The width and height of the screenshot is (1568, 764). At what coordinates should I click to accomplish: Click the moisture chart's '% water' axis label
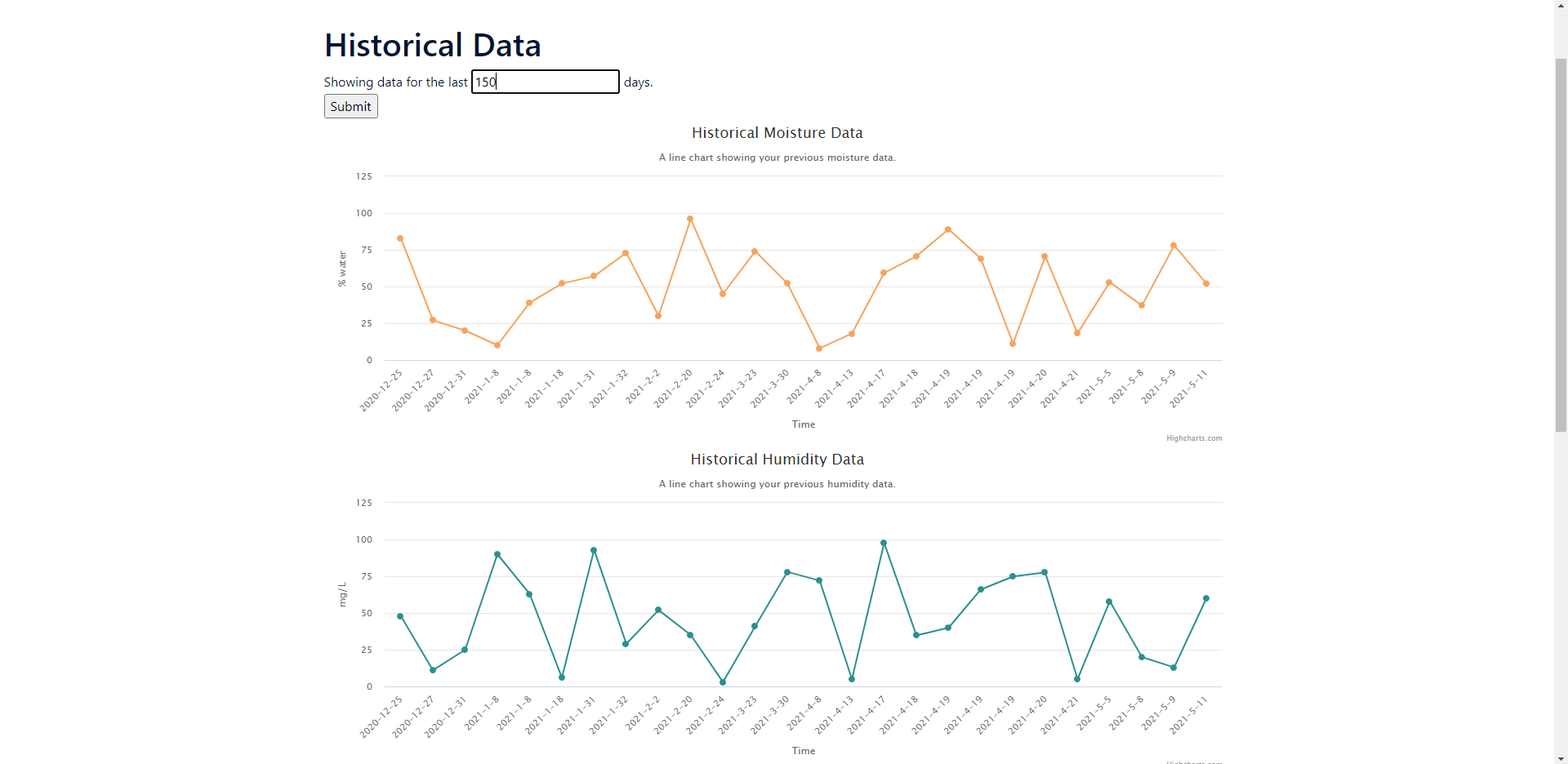pos(342,269)
